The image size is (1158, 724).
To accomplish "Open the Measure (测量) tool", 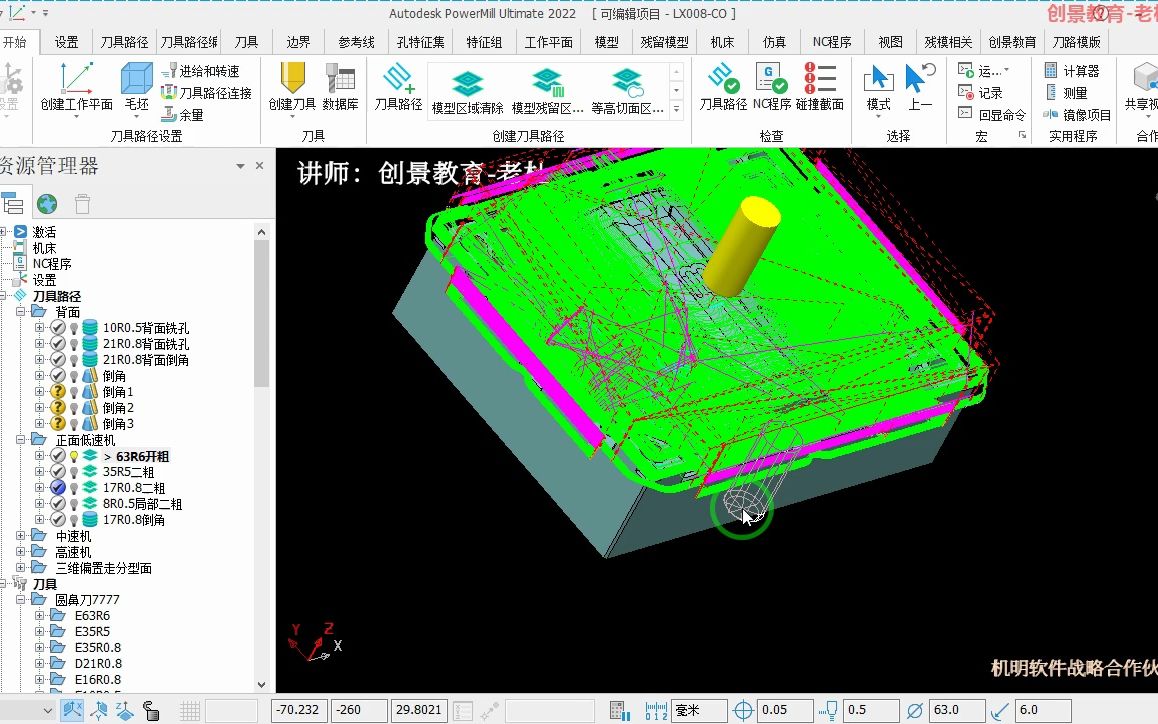I will (x=1066, y=93).
